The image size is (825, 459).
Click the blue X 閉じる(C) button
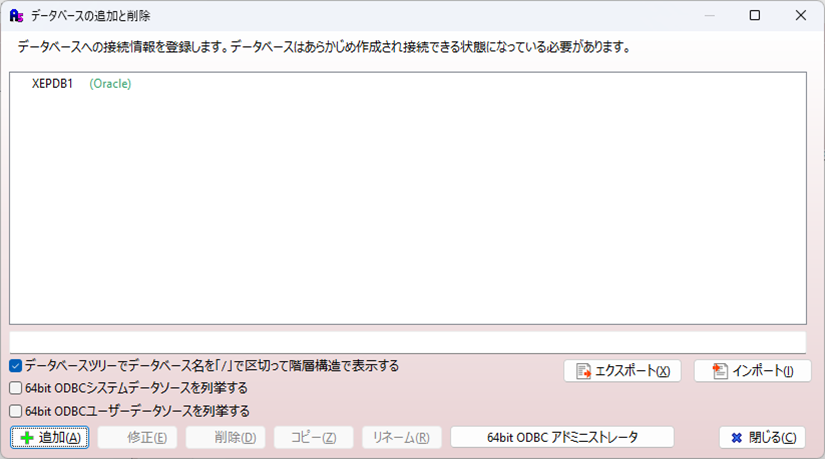point(762,437)
